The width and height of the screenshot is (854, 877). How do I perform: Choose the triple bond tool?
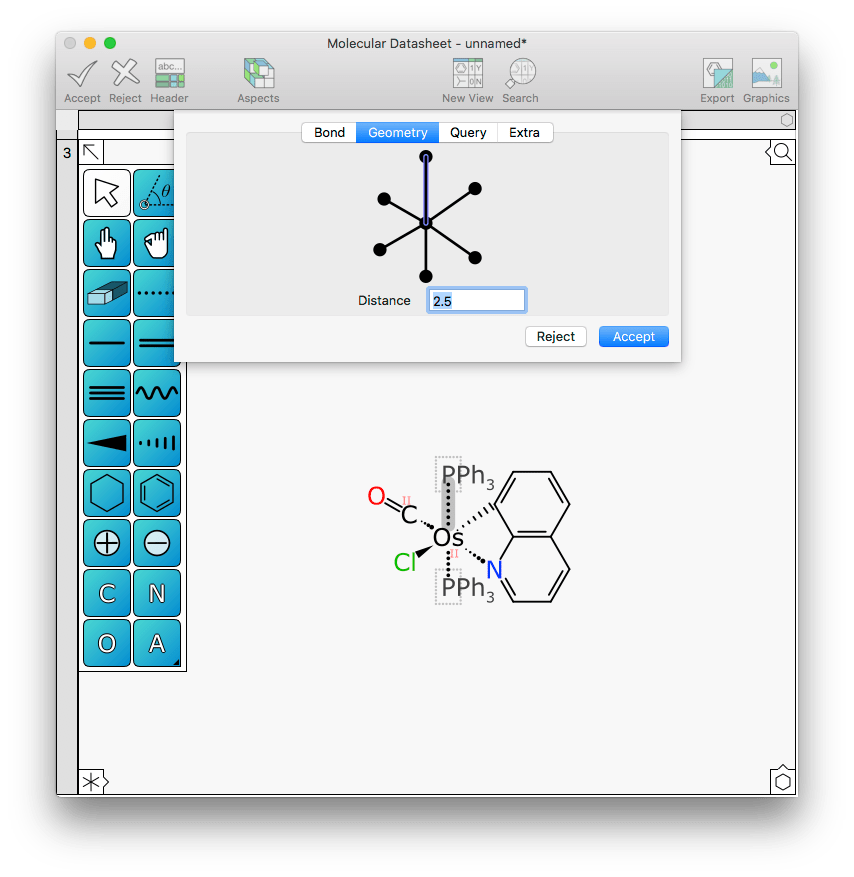click(106, 393)
